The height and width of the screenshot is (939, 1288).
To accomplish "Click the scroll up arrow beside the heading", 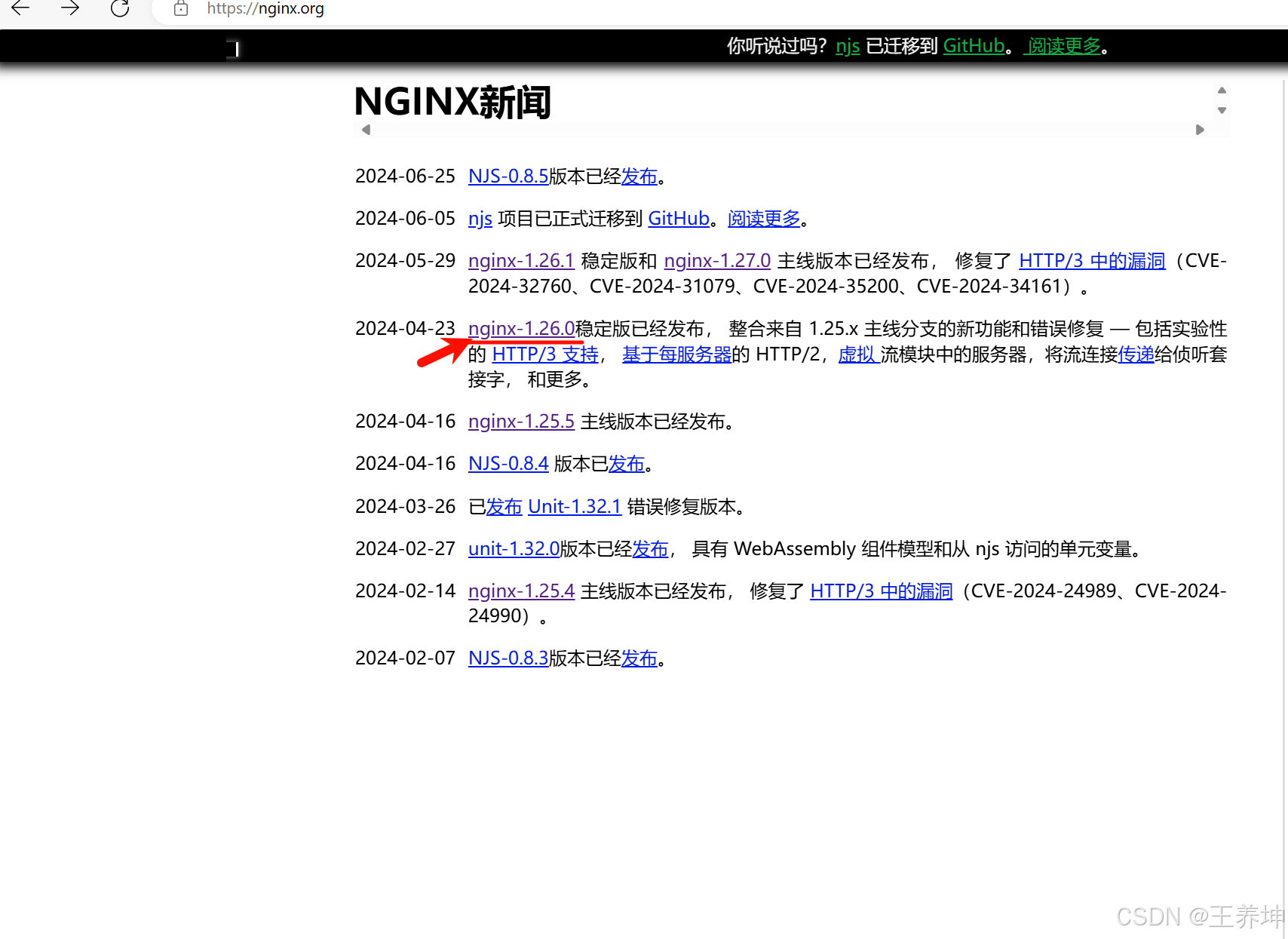I will click(1222, 91).
